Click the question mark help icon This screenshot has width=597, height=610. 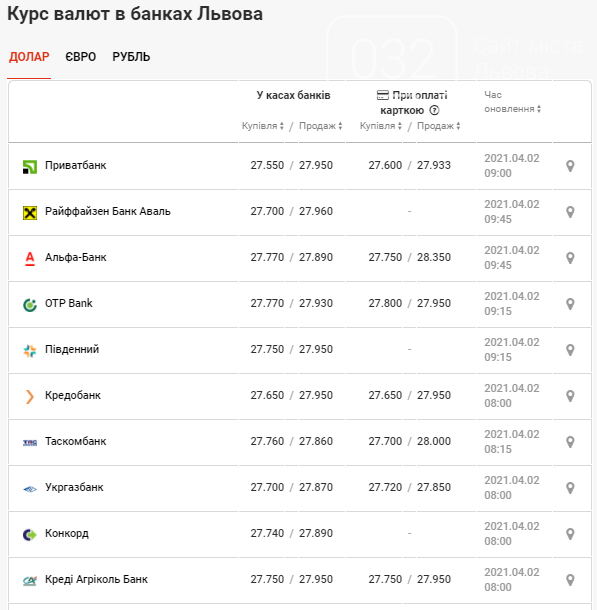(434, 110)
